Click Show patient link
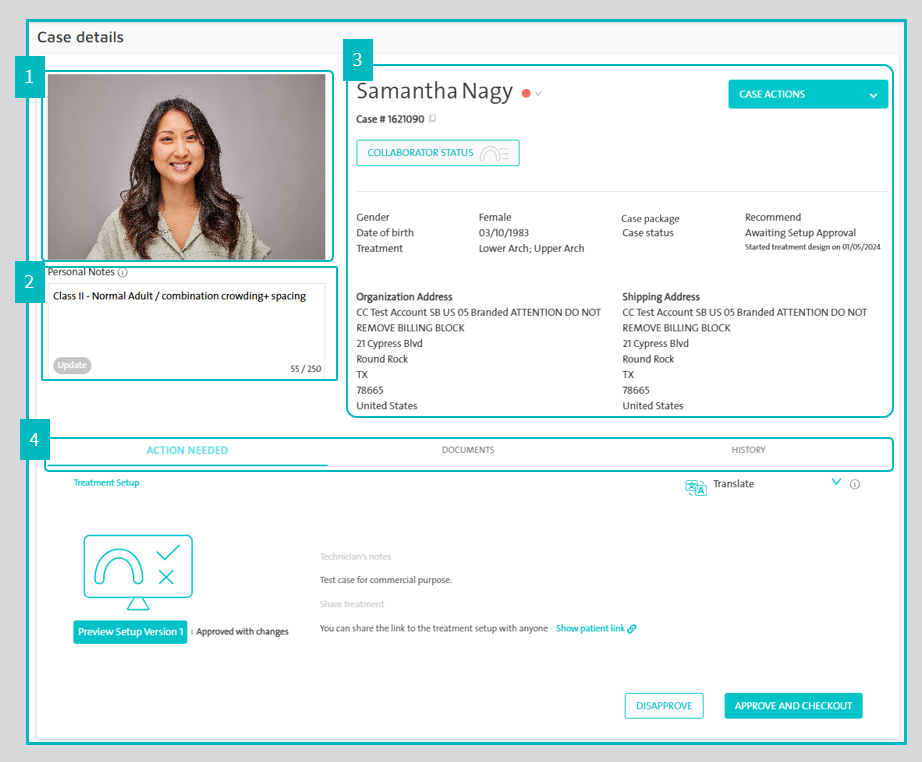 click(596, 629)
